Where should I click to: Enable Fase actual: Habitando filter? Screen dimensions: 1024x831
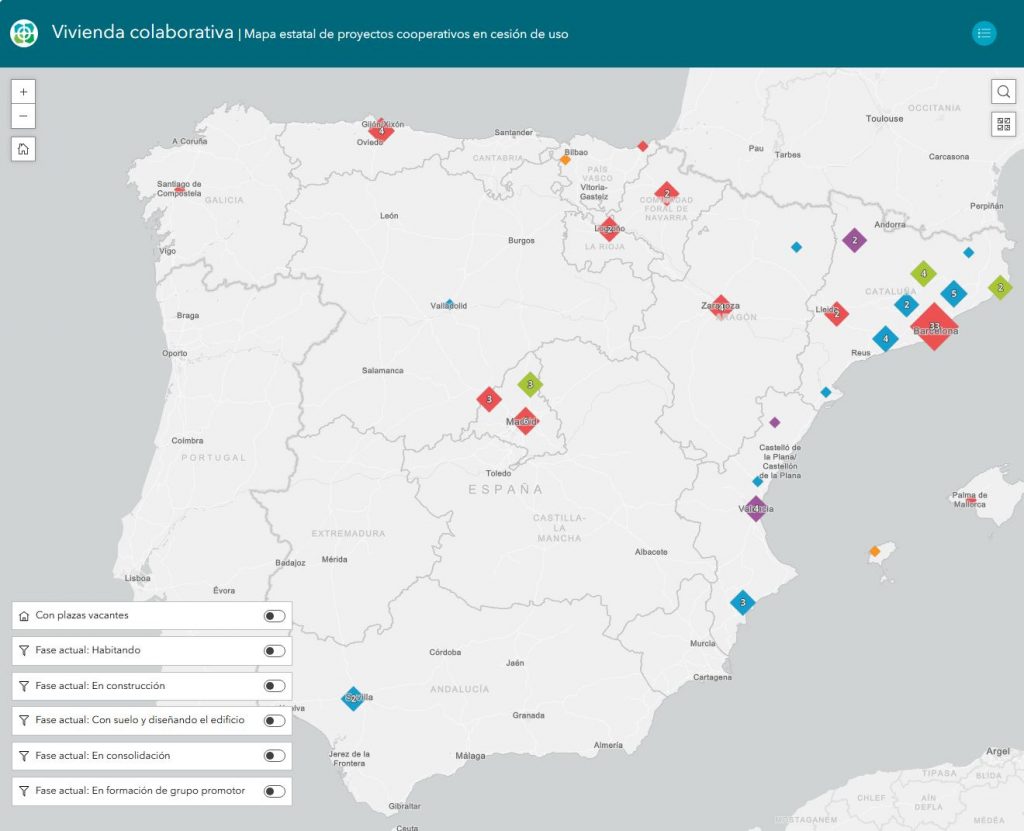coord(274,651)
